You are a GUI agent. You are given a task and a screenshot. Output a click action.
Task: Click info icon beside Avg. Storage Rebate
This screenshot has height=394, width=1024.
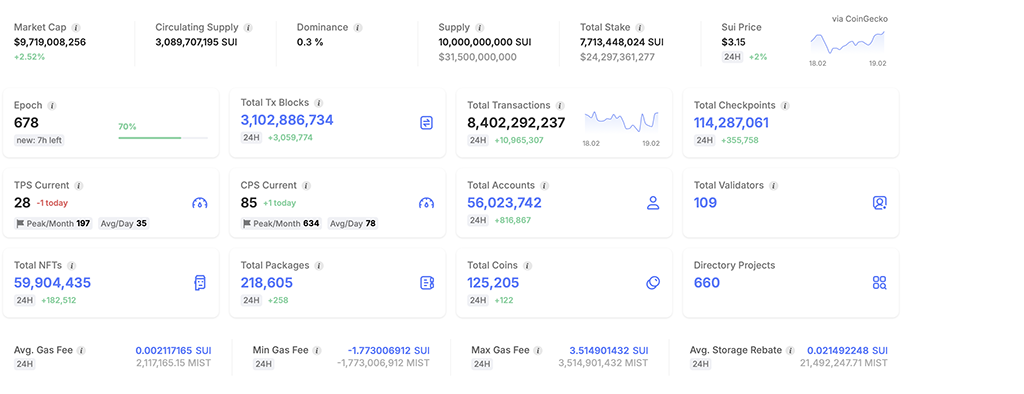coord(790,350)
